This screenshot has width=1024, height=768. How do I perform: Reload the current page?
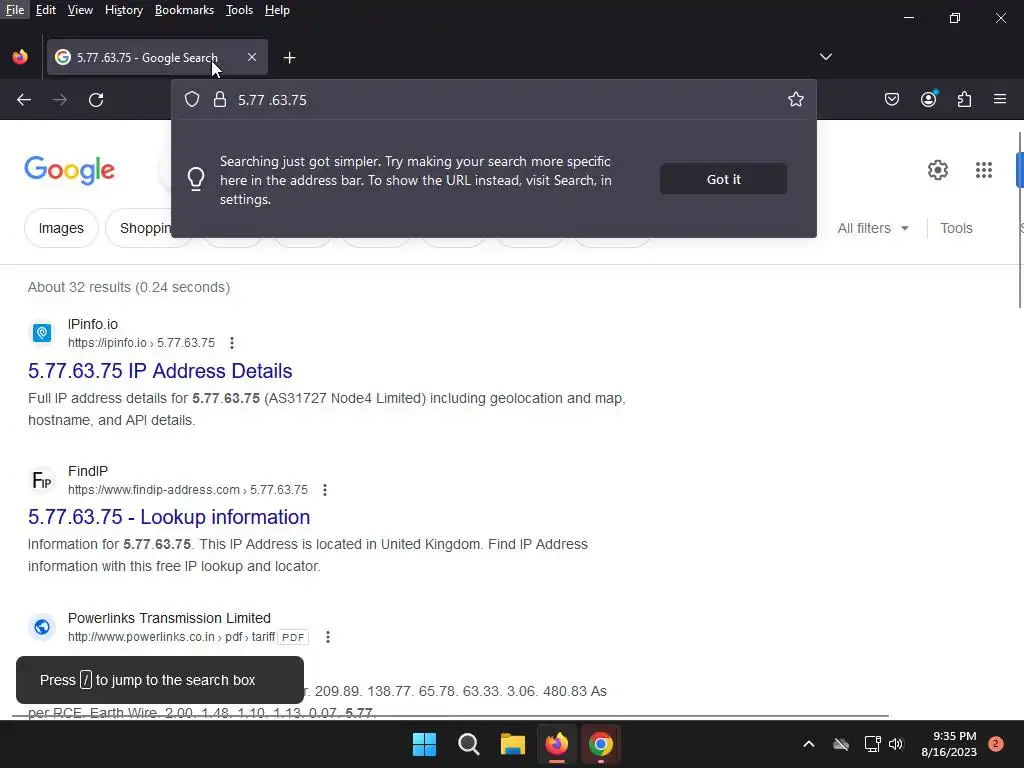click(96, 100)
